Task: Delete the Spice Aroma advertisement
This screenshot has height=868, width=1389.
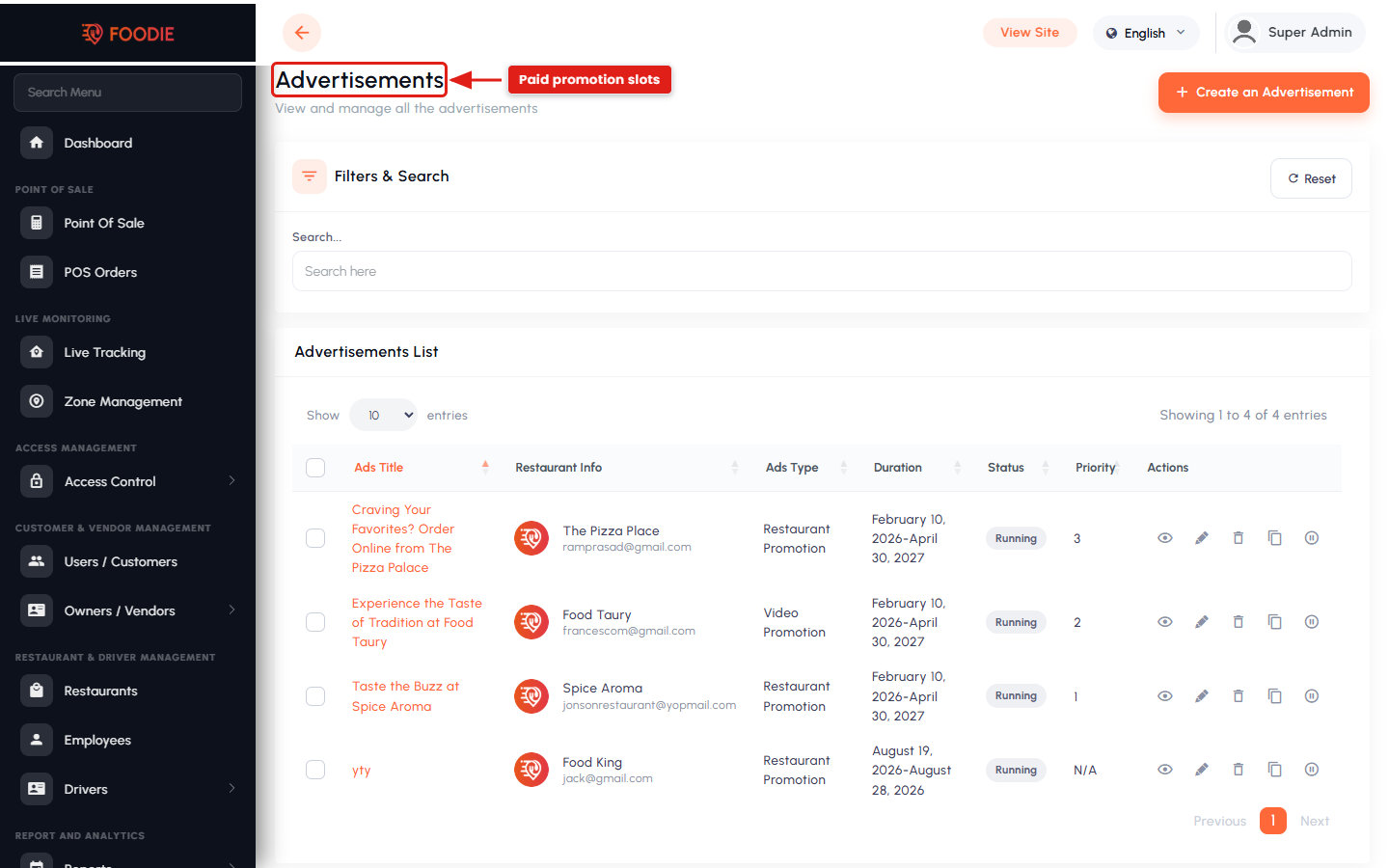Action: [1239, 696]
